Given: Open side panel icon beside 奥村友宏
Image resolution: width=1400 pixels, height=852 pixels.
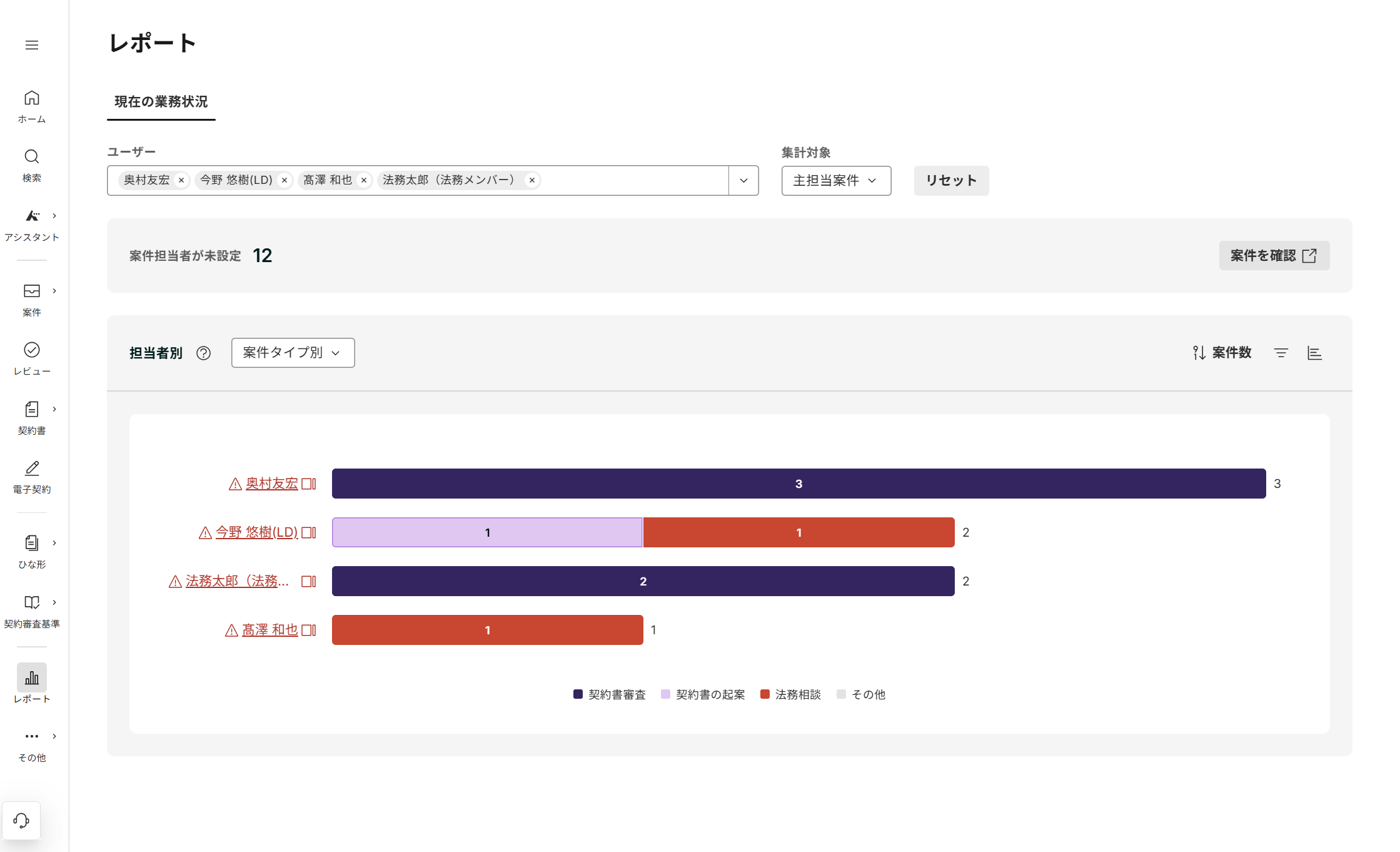Looking at the screenshot, I should point(309,484).
